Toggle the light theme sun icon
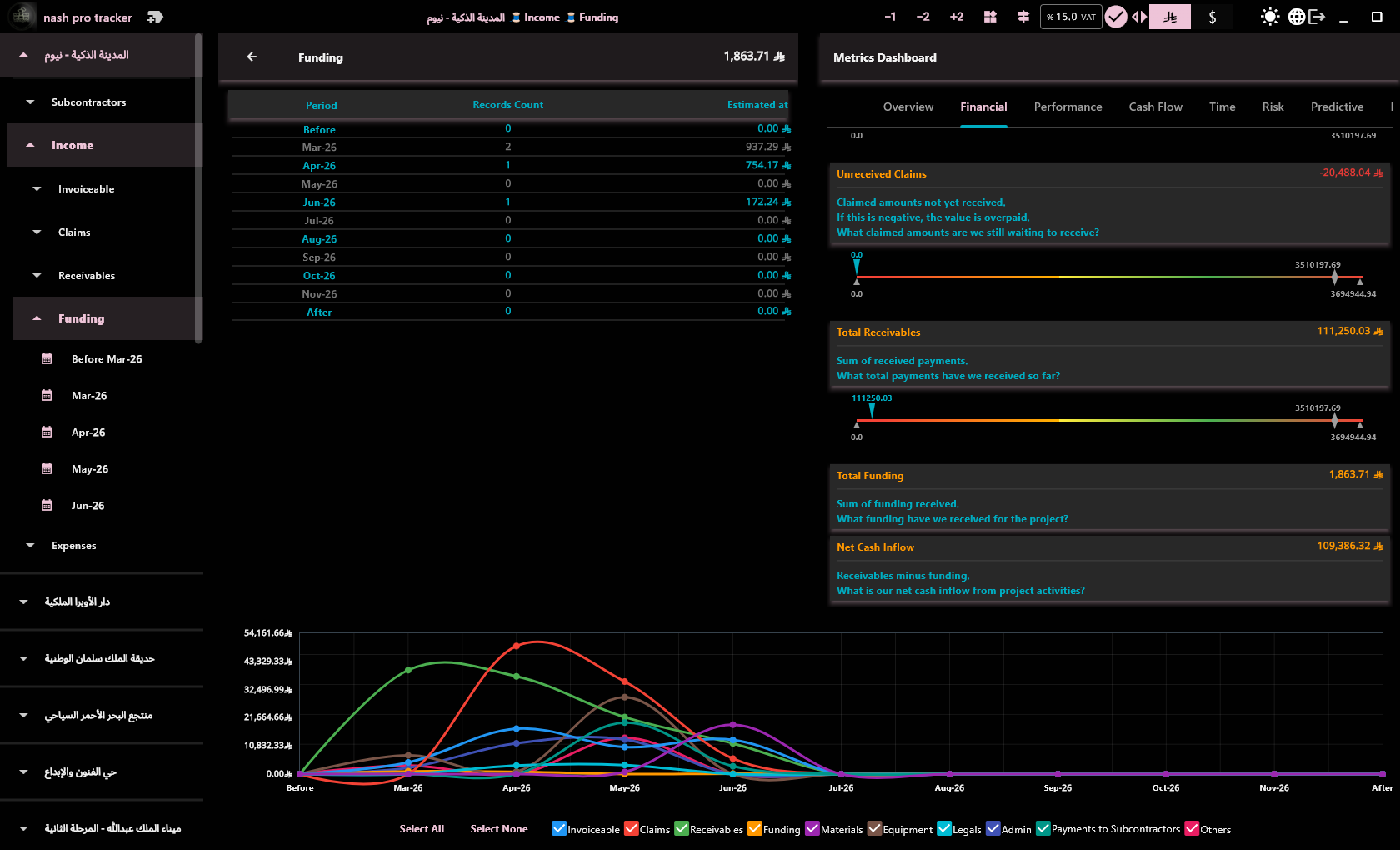Image resolution: width=1400 pixels, height=850 pixels. click(x=1269, y=17)
